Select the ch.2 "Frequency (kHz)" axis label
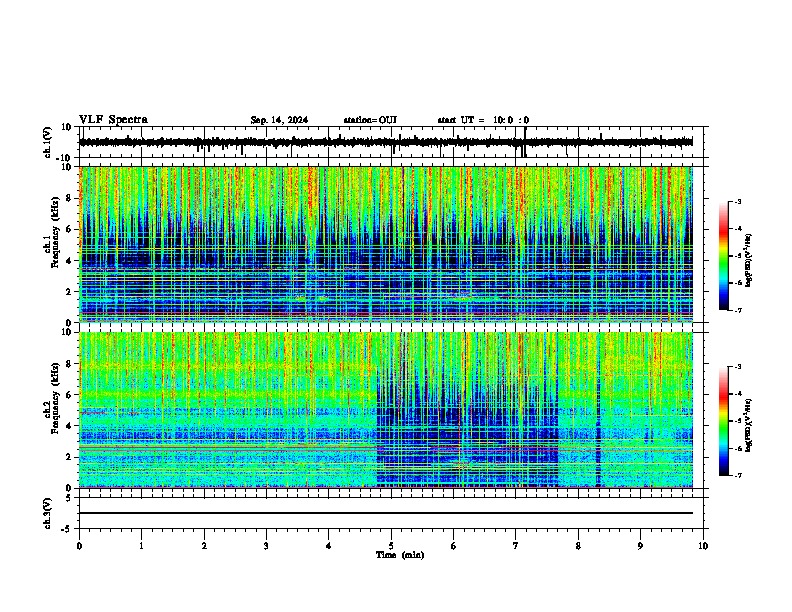 [55, 398]
